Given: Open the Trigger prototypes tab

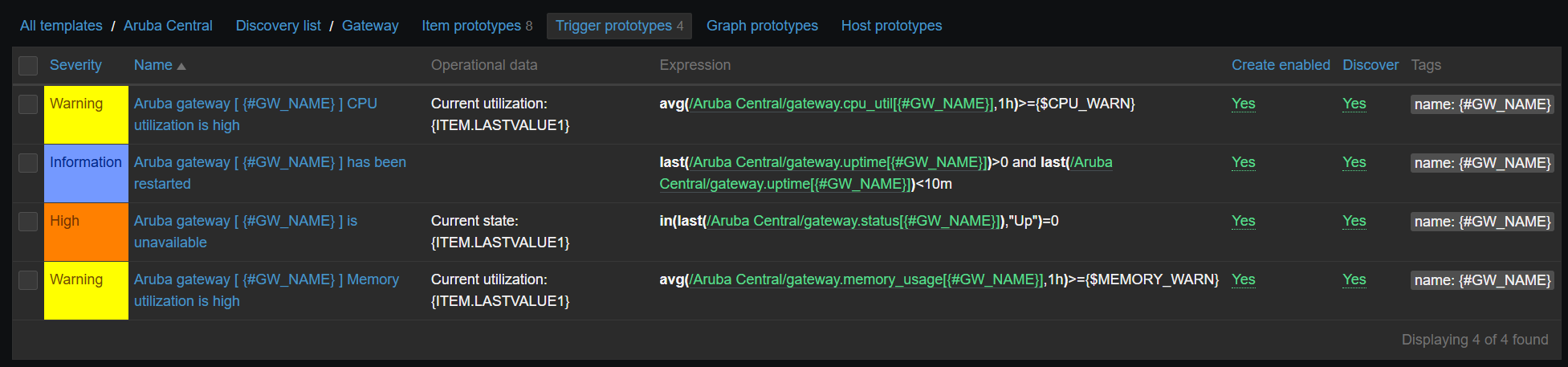Looking at the screenshot, I should click(619, 26).
